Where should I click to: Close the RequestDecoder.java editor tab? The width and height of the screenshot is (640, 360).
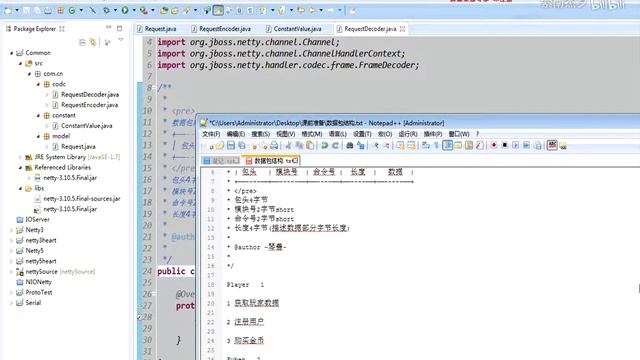click(403, 29)
